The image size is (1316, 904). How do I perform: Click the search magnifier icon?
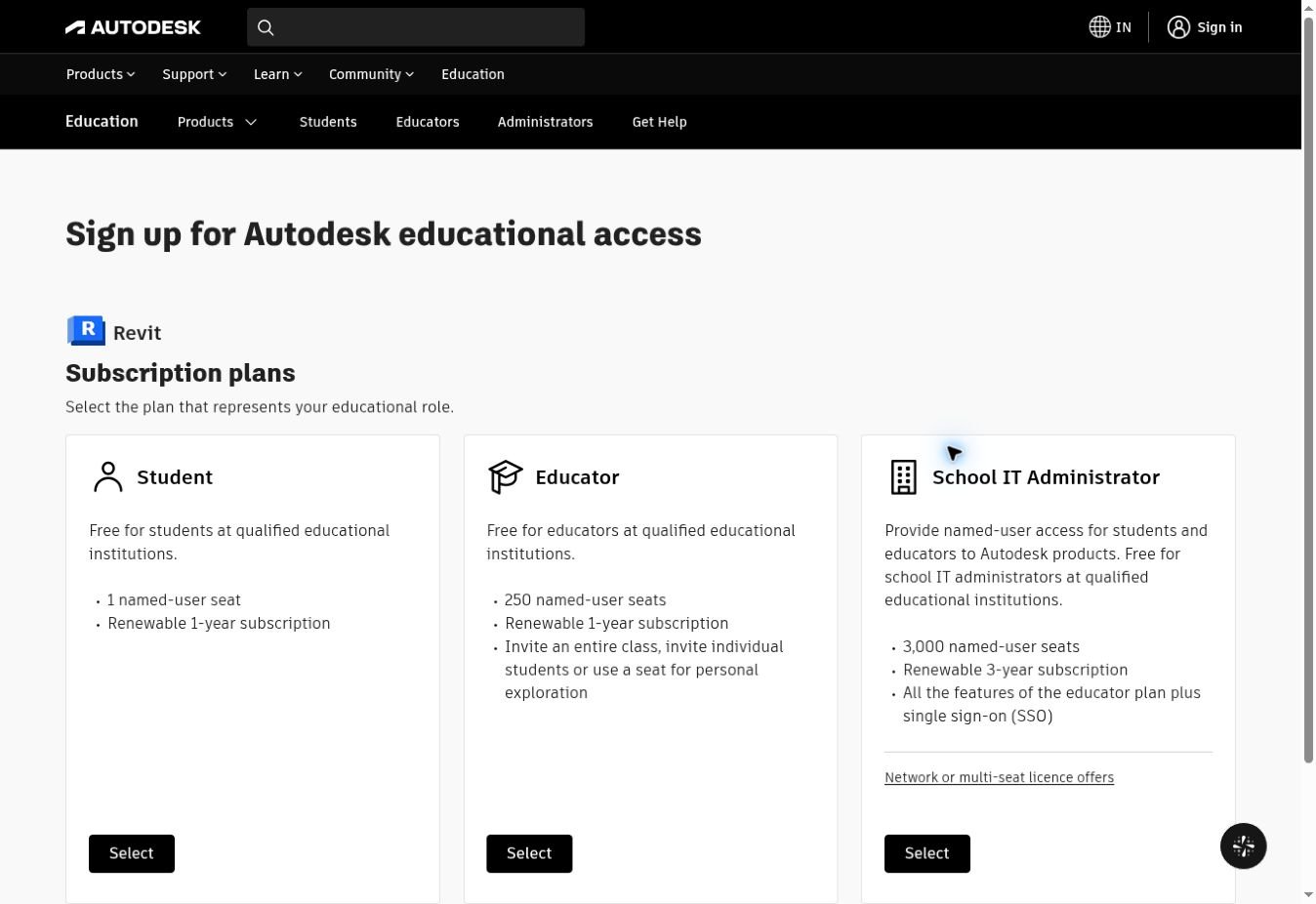(266, 27)
